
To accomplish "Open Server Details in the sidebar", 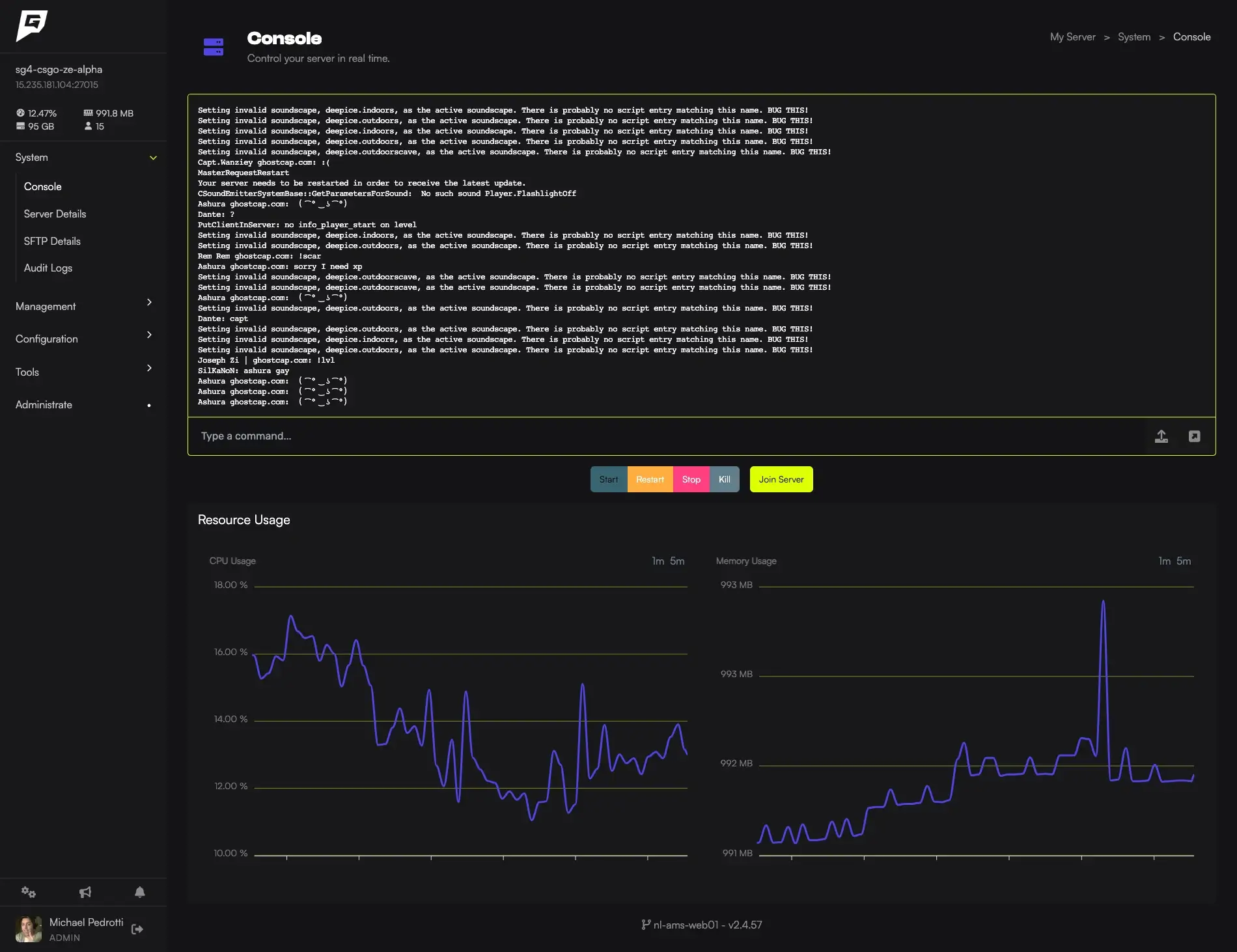I will click(x=55, y=214).
